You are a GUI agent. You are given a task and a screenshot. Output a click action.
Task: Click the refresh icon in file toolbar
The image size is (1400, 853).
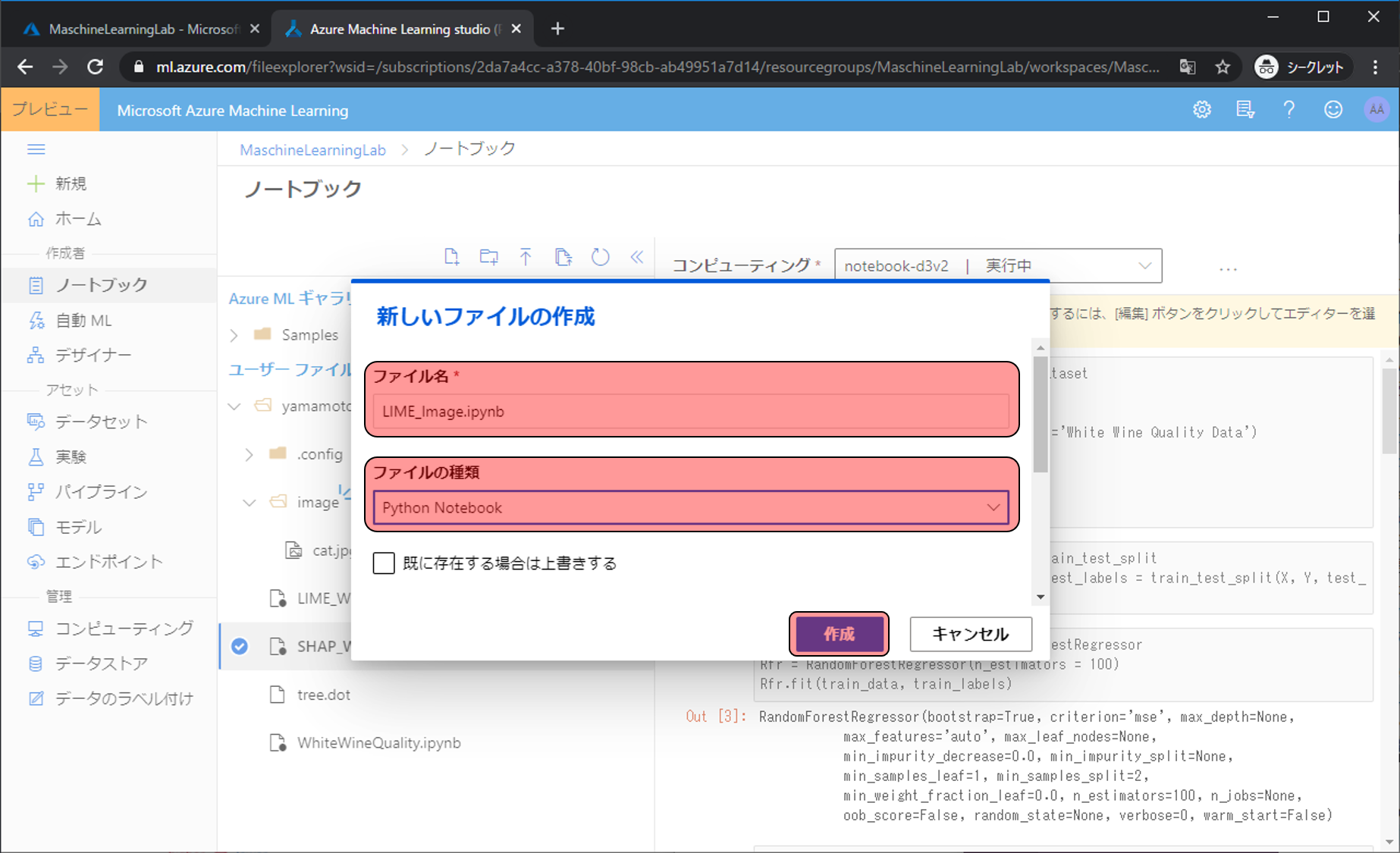[600, 257]
